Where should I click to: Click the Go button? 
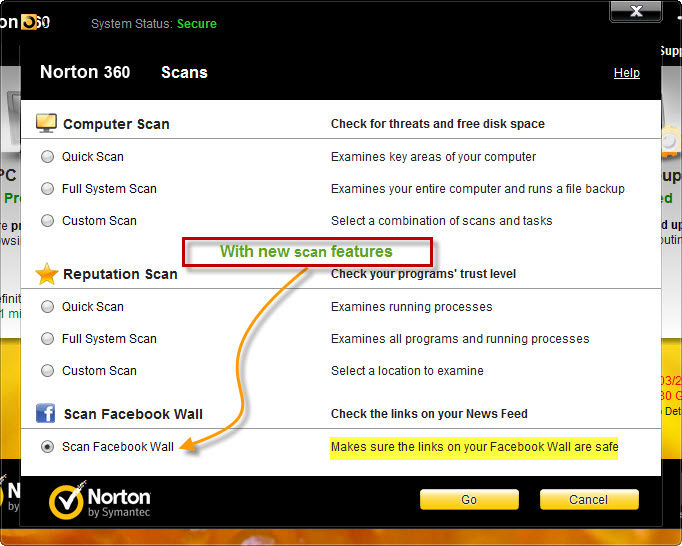click(469, 499)
